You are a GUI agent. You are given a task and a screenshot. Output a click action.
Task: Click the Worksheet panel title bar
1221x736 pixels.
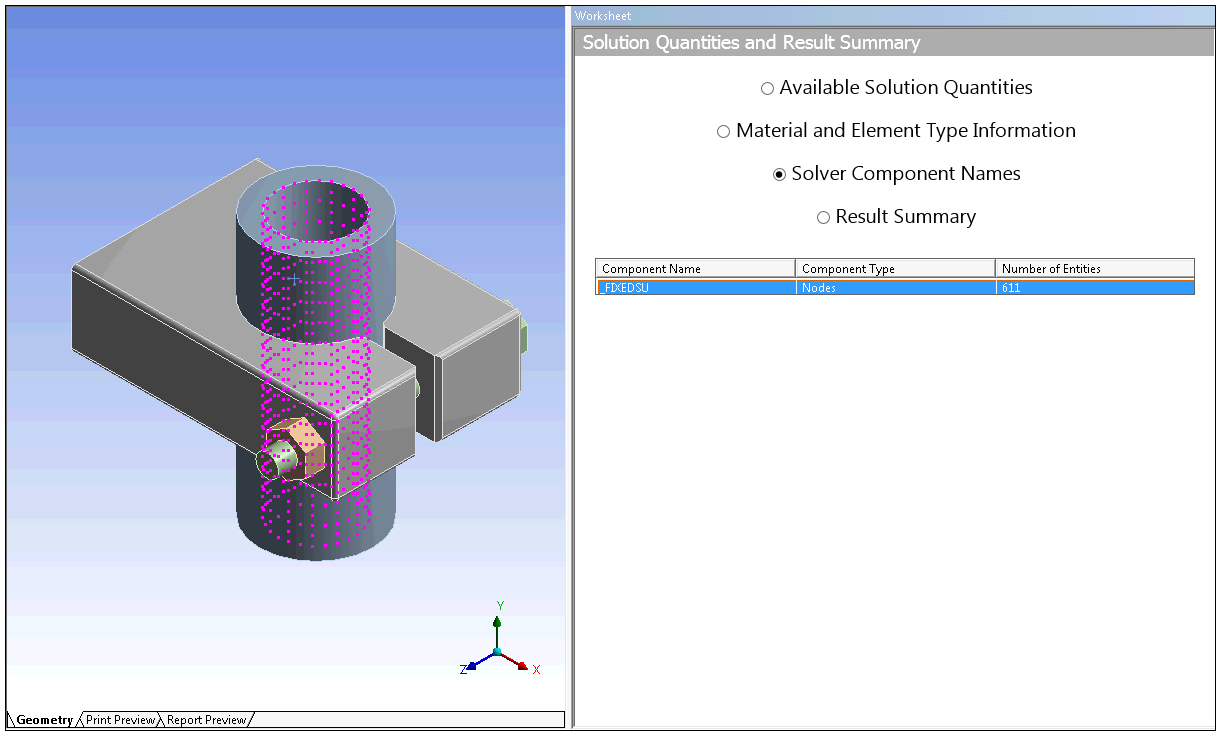(x=894, y=16)
